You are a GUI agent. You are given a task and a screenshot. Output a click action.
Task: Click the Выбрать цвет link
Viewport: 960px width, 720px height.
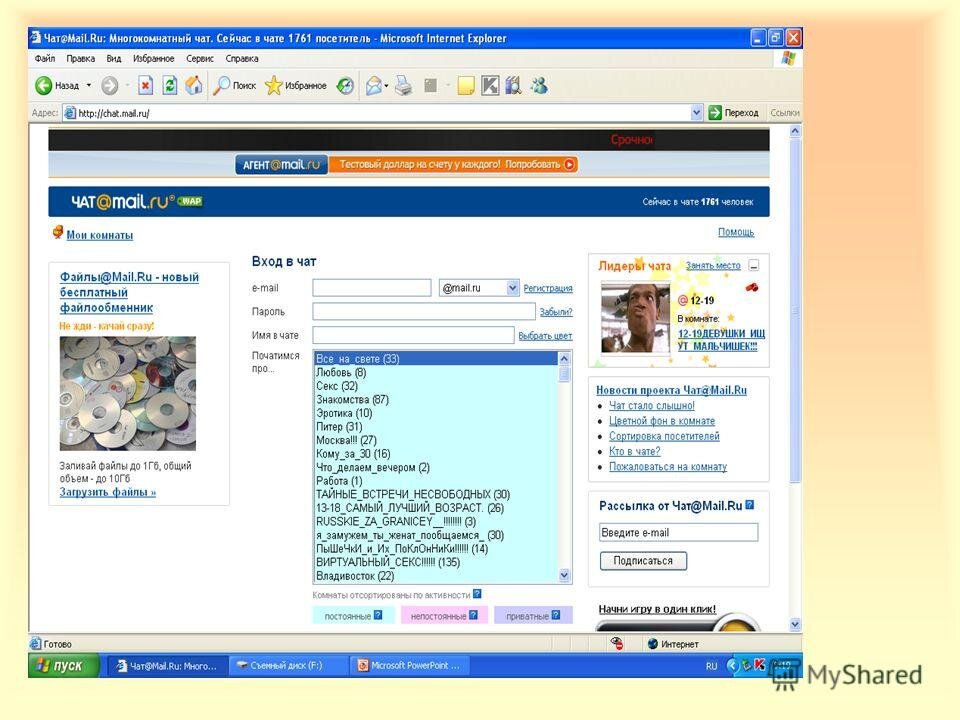click(546, 336)
